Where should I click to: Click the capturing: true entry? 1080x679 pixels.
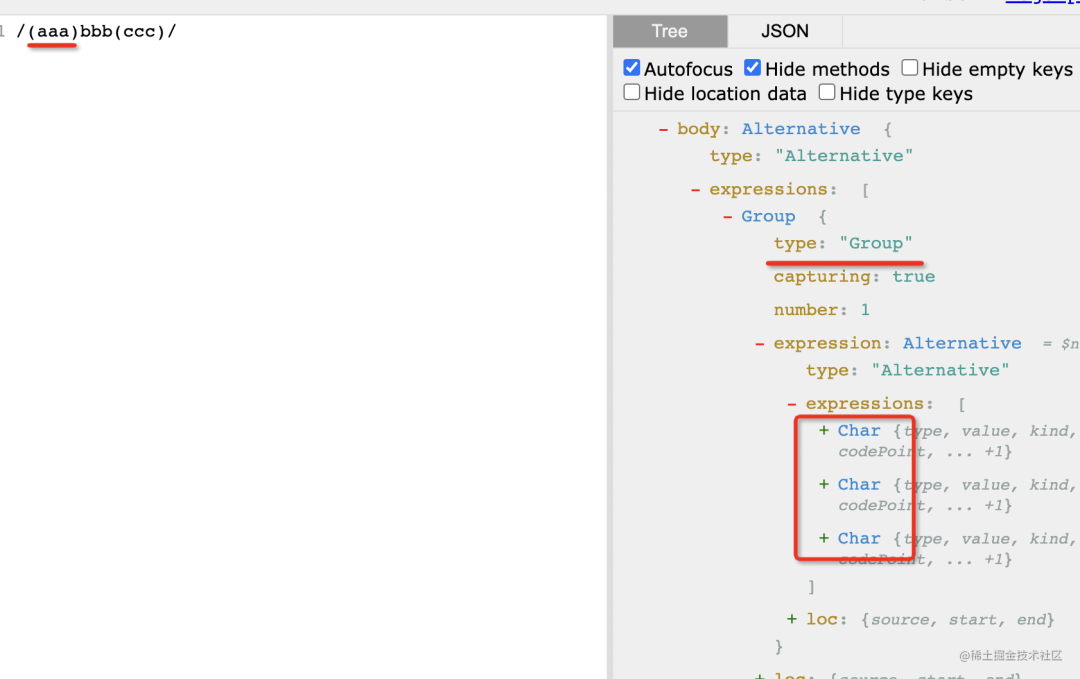tap(854, 276)
